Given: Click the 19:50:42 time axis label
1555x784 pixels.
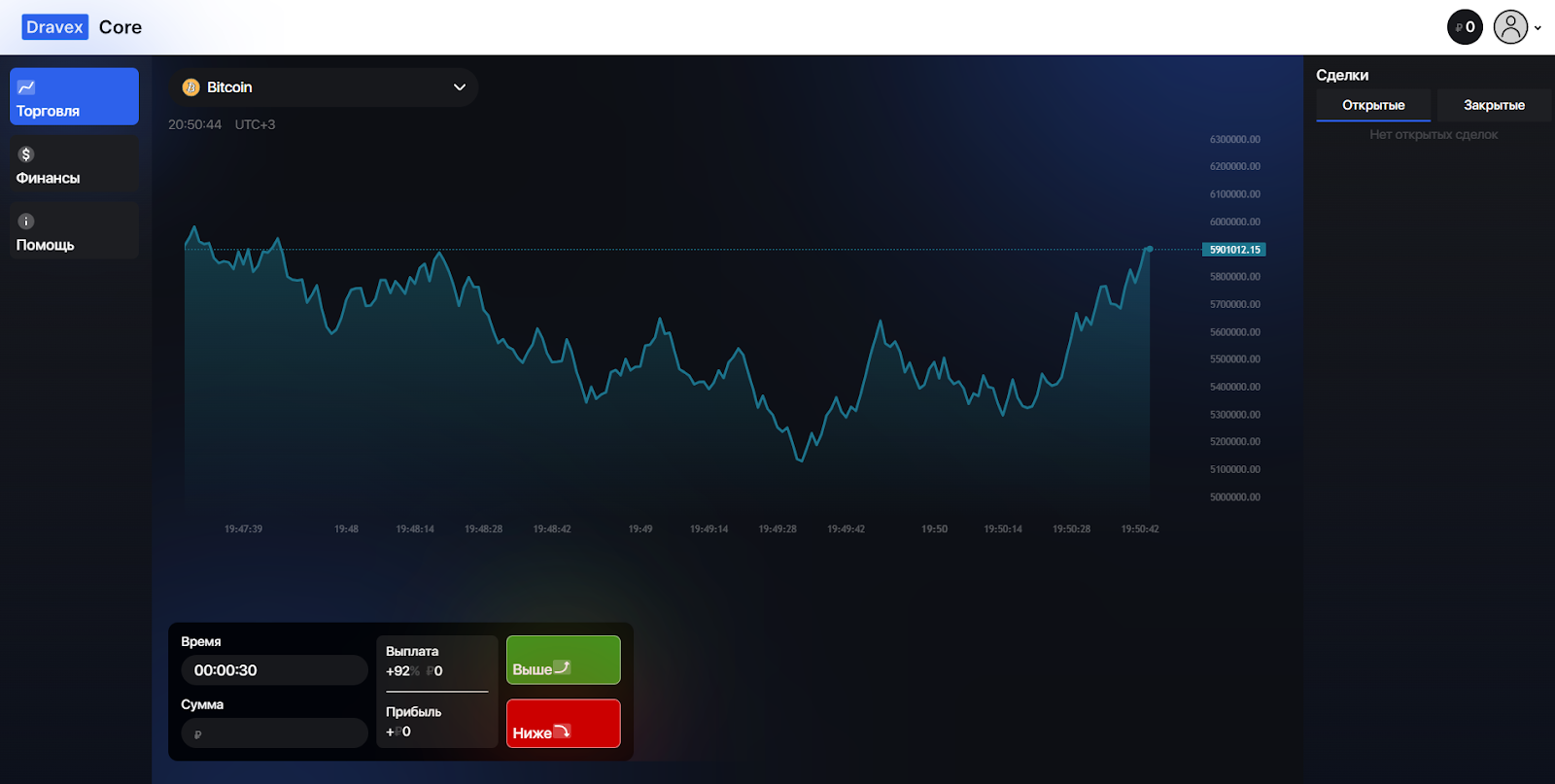Looking at the screenshot, I should (x=1140, y=529).
